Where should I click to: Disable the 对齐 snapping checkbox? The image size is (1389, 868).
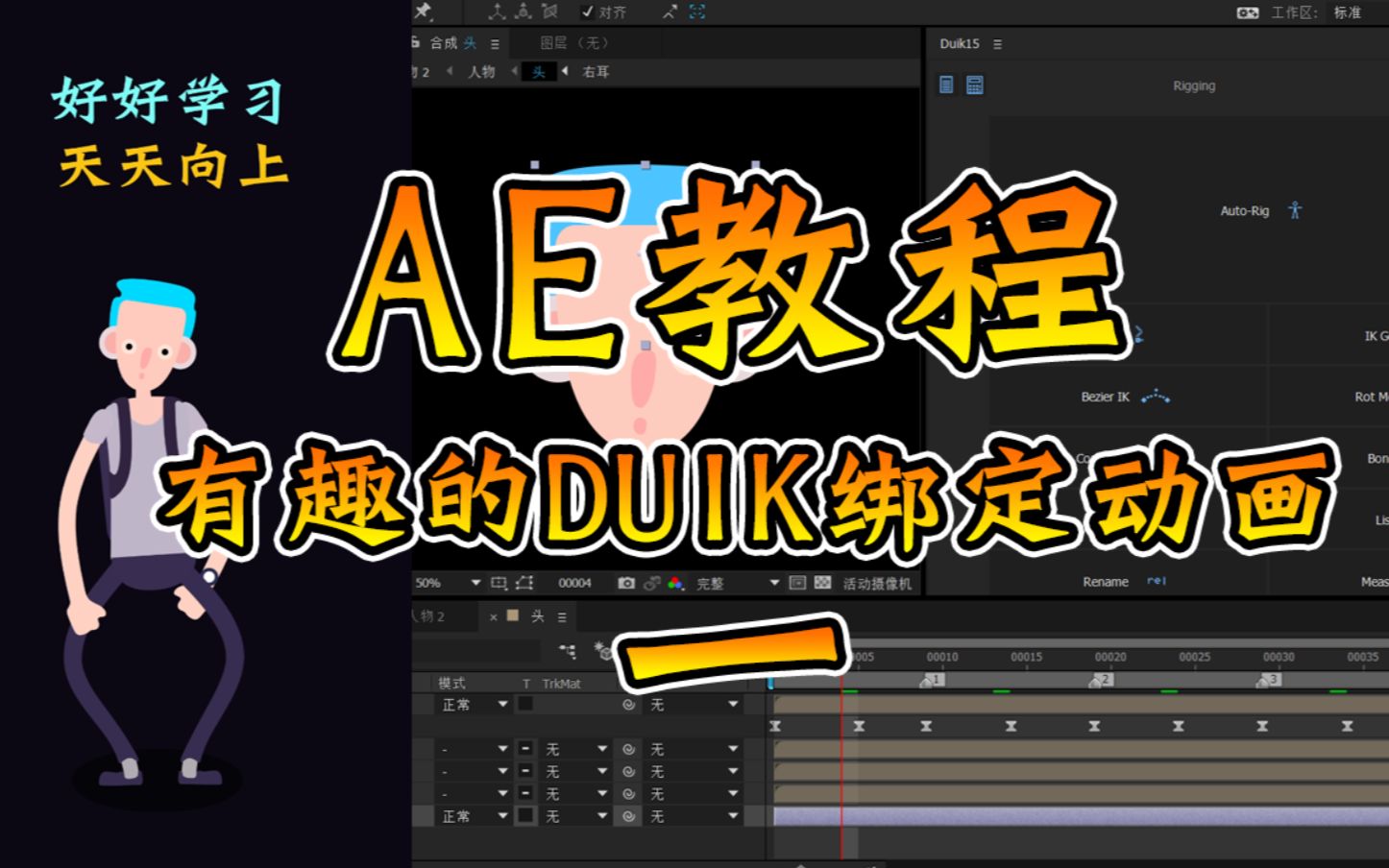[x=588, y=12]
